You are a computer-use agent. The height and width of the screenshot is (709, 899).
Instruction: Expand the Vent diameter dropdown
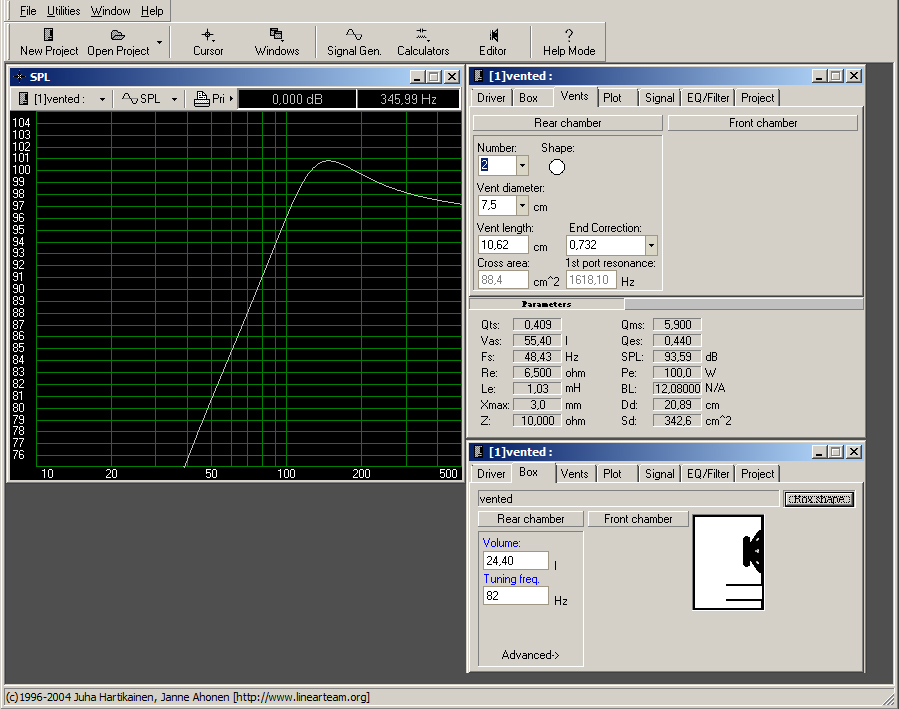click(x=522, y=205)
